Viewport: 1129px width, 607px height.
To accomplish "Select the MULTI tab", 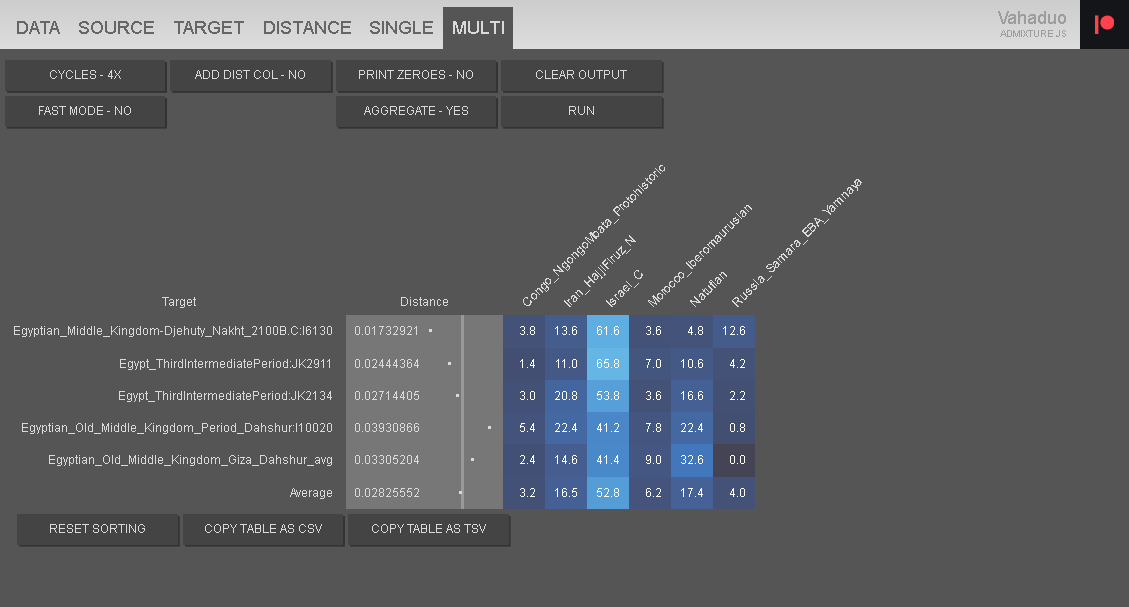I will click(x=478, y=28).
